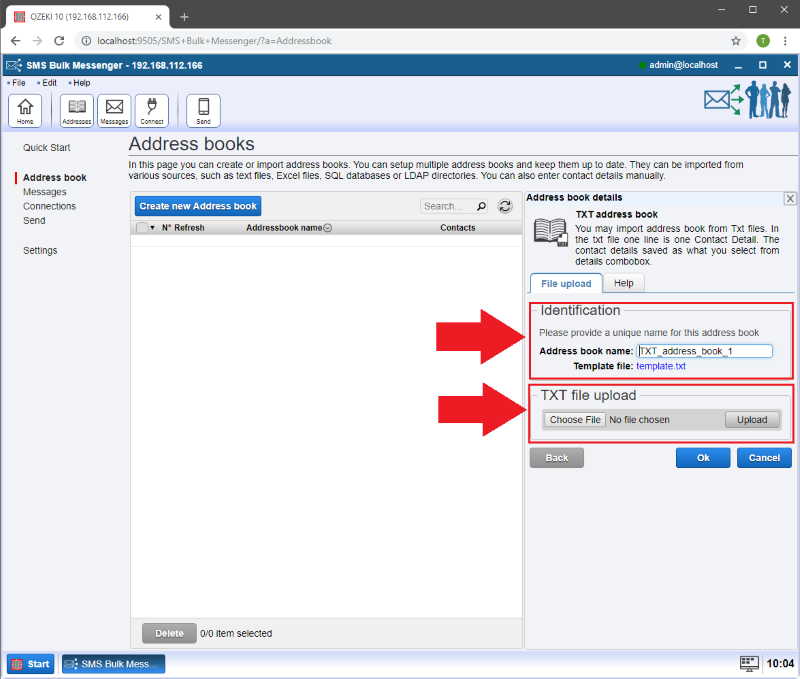Close the Address book details panel
Image resolution: width=800 pixels, height=679 pixels.
coord(789,199)
